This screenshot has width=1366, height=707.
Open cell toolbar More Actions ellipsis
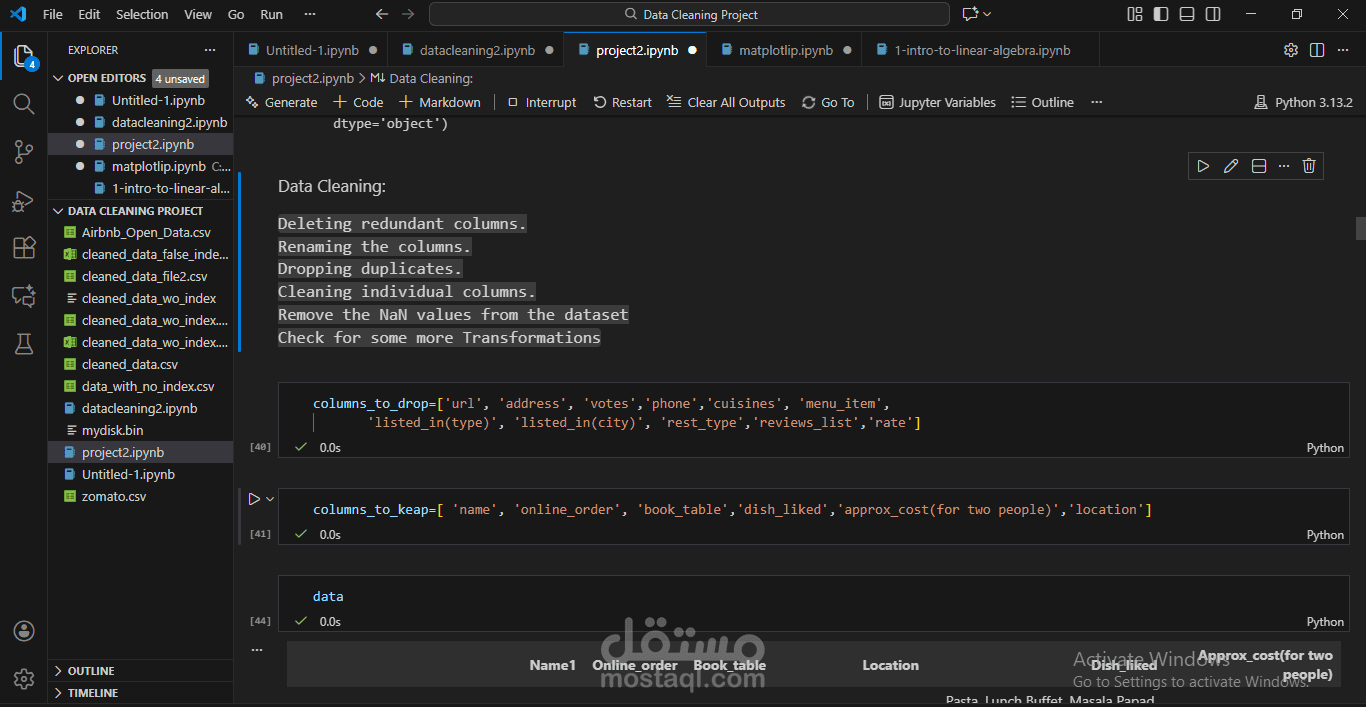click(1284, 166)
